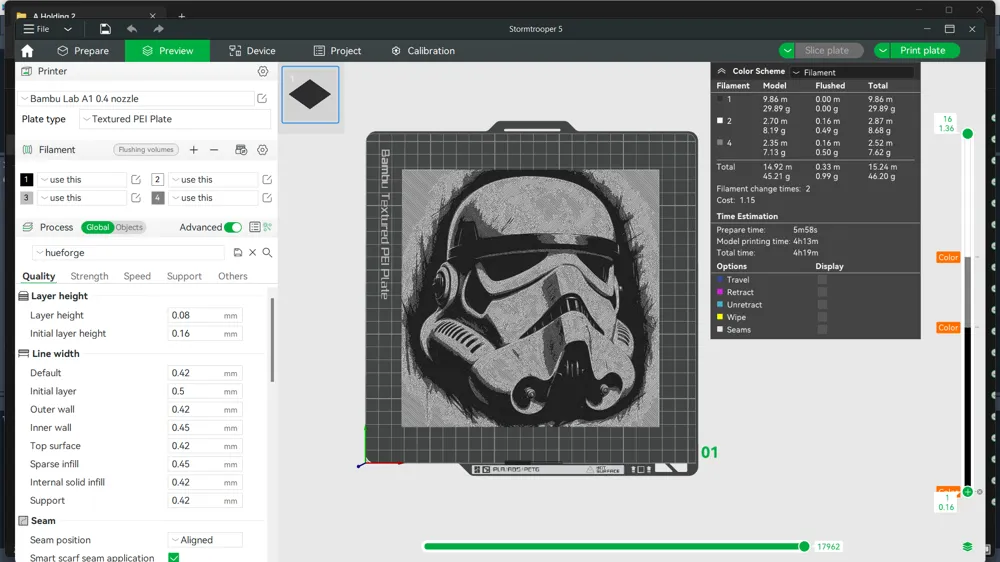Click the settings list icon beside Advanced
The height and width of the screenshot is (562, 1000).
[x=254, y=227]
